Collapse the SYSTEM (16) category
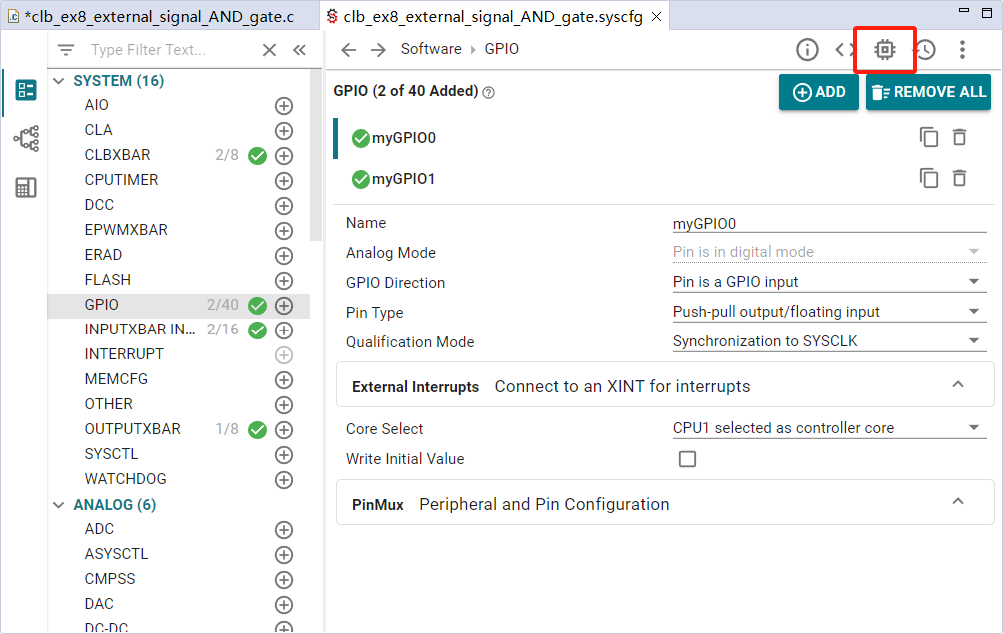The height and width of the screenshot is (634, 1003). pyautogui.click(x=59, y=81)
